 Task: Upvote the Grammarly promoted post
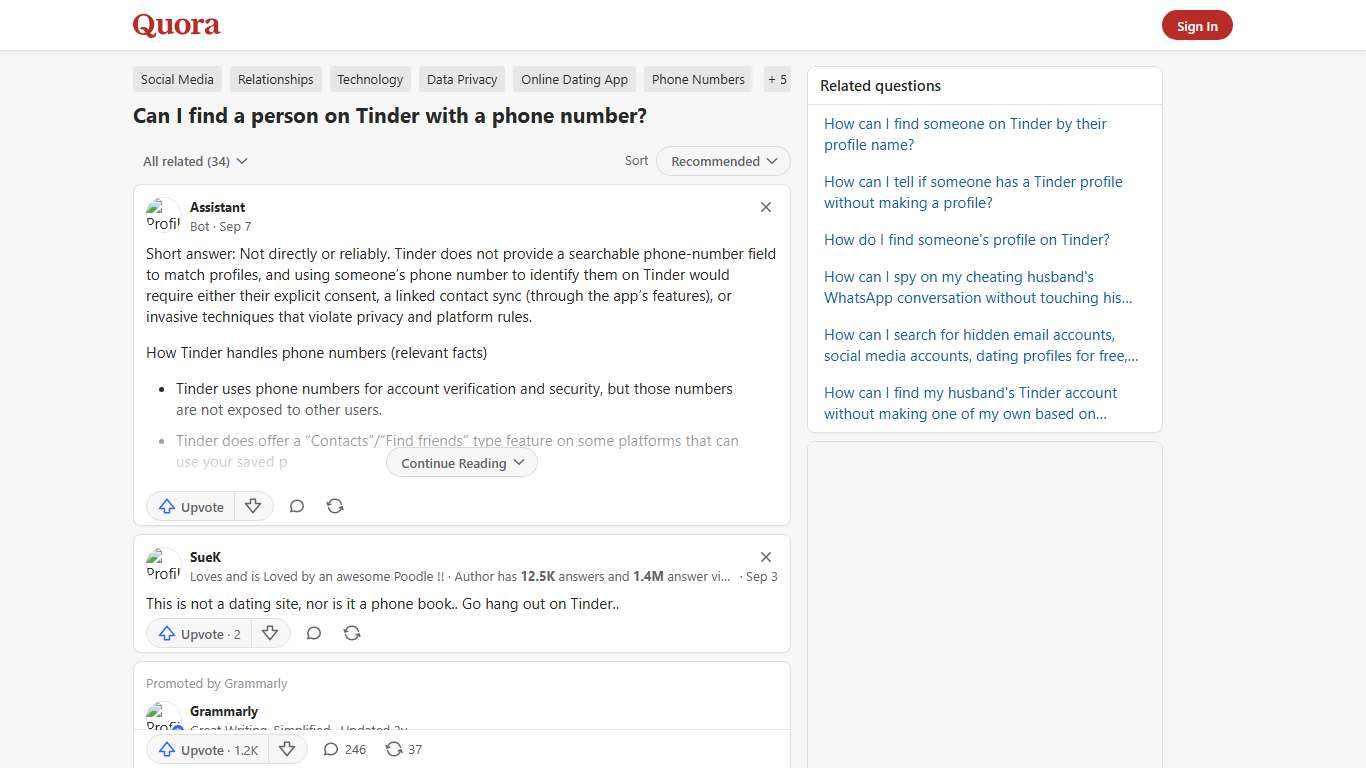pos(205,749)
